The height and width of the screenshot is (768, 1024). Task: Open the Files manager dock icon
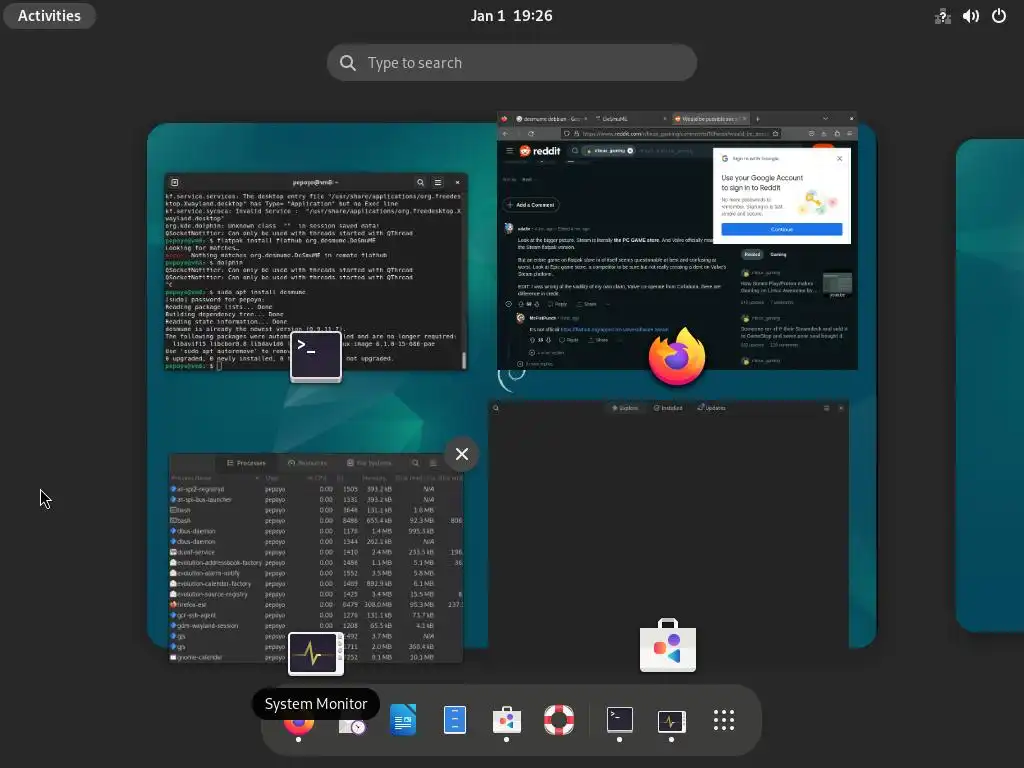455,720
